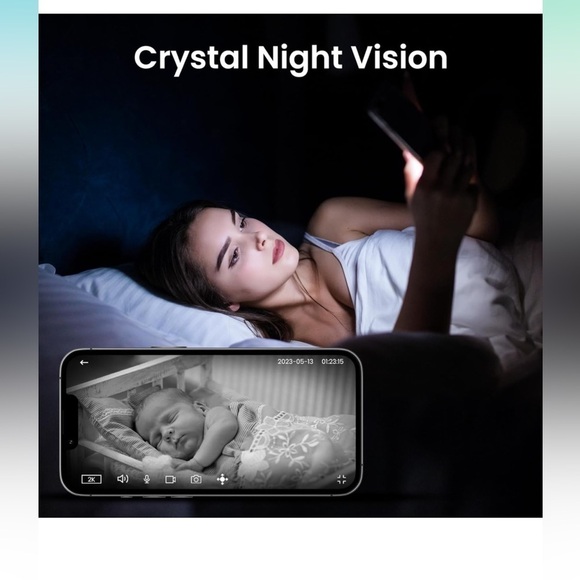The width and height of the screenshot is (580, 580).
Task: Mute the speaker sound icon
Action: coord(122,479)
